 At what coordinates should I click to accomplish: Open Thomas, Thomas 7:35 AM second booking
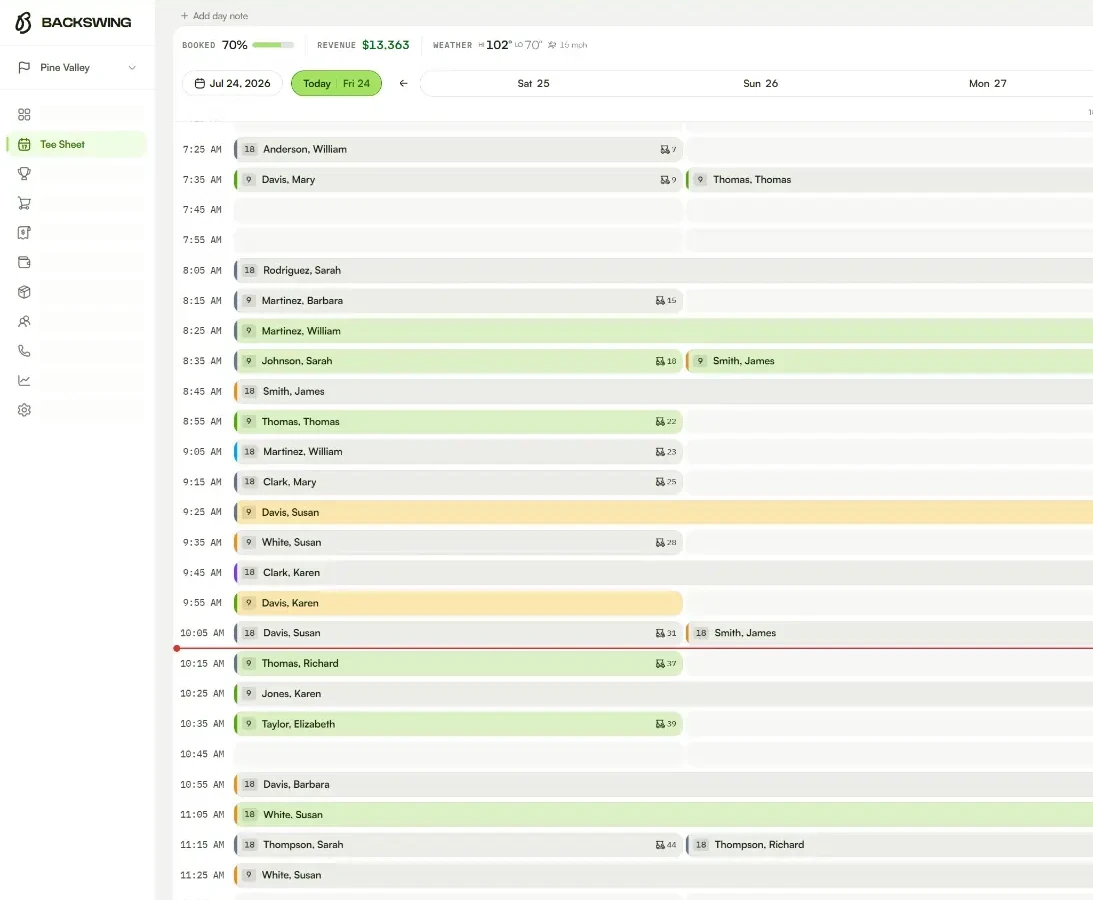point(889,180)
